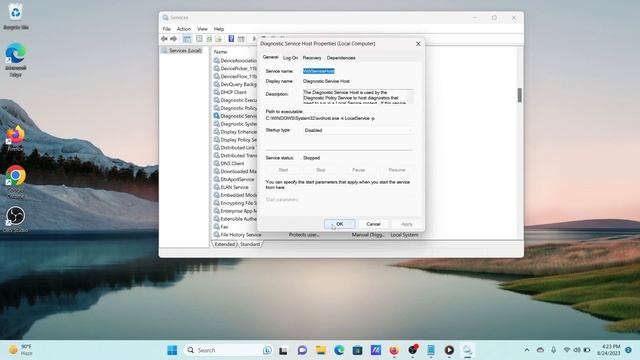This screenshot has height=360, width=640.
Task: Click the highlighted Service name field
Action: [319, 71]
